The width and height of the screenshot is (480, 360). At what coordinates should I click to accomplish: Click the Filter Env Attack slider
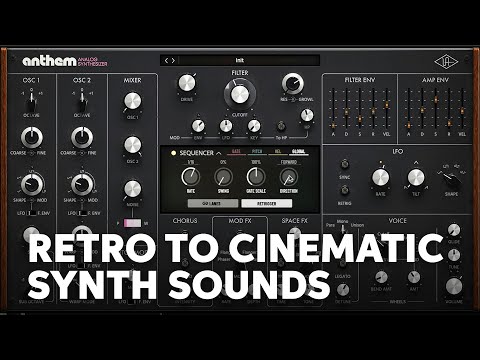[x=333, y=125]
